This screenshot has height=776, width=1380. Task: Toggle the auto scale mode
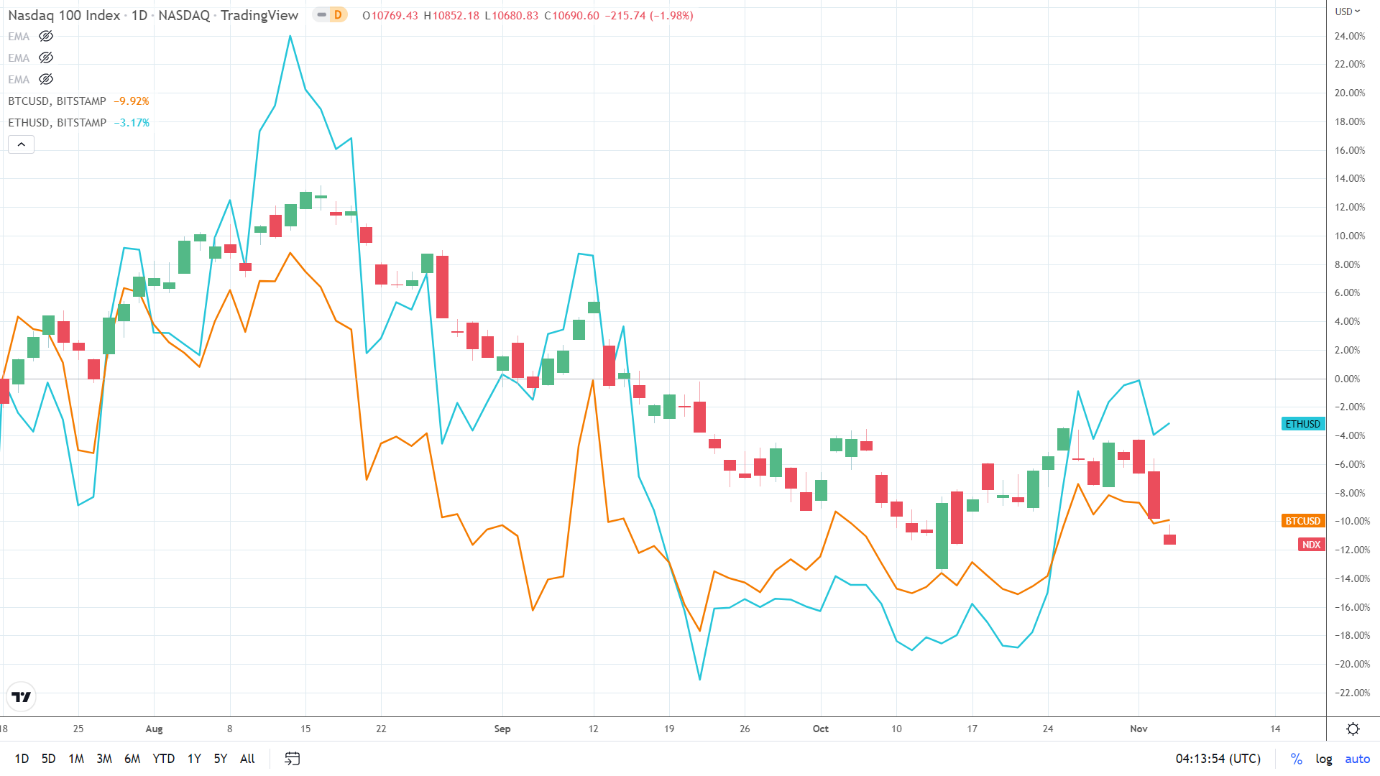click(1357, 759)
